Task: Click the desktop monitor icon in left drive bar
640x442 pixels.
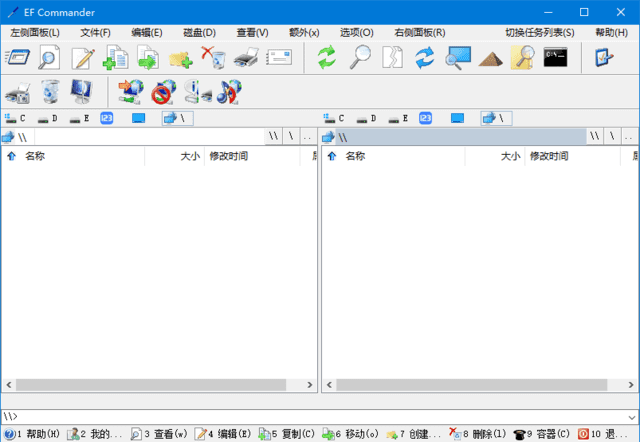Action: [138, 118]
